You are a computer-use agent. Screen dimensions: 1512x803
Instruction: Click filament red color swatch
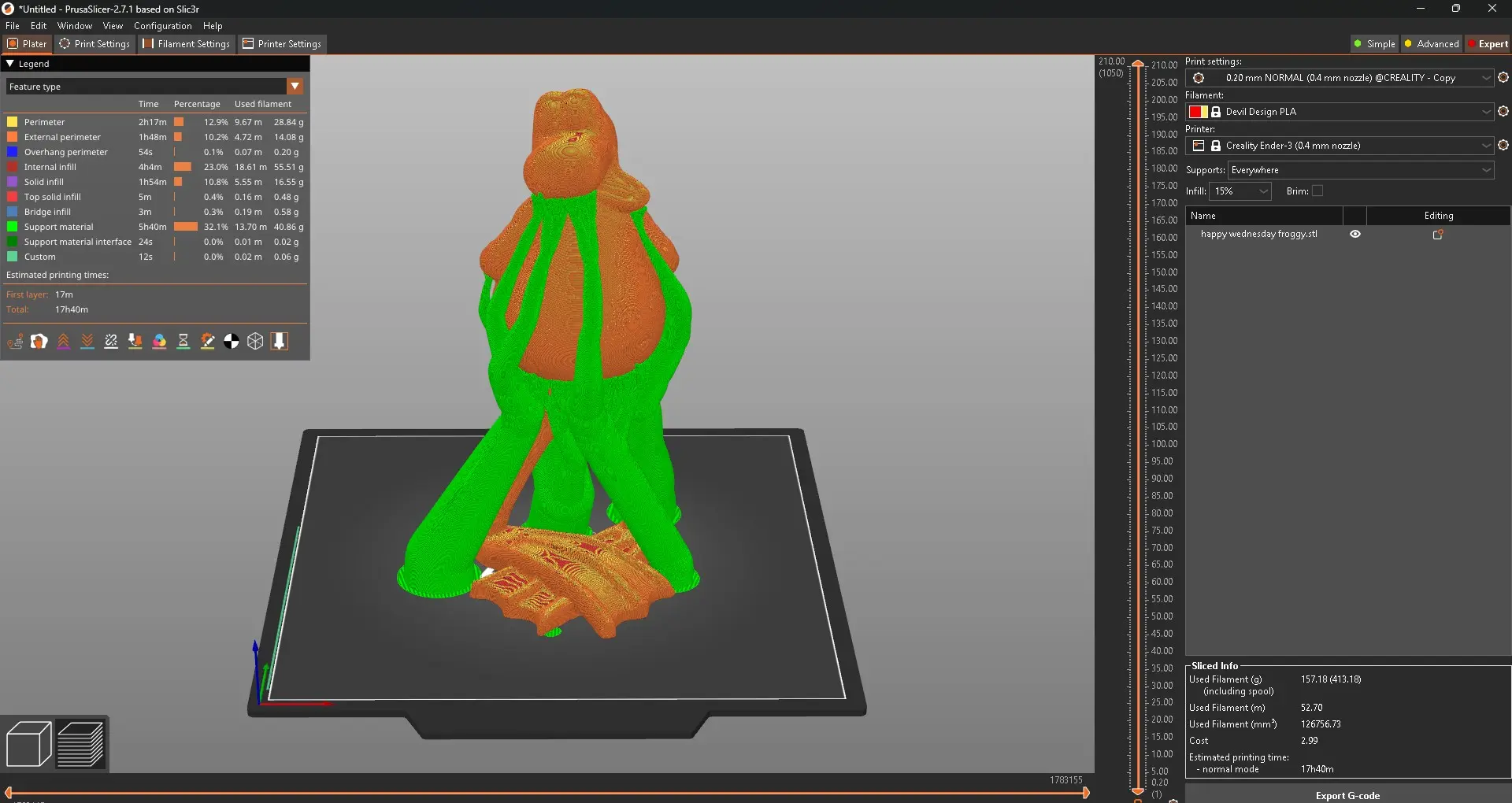pyautogui.click(x=1198, y=112)
